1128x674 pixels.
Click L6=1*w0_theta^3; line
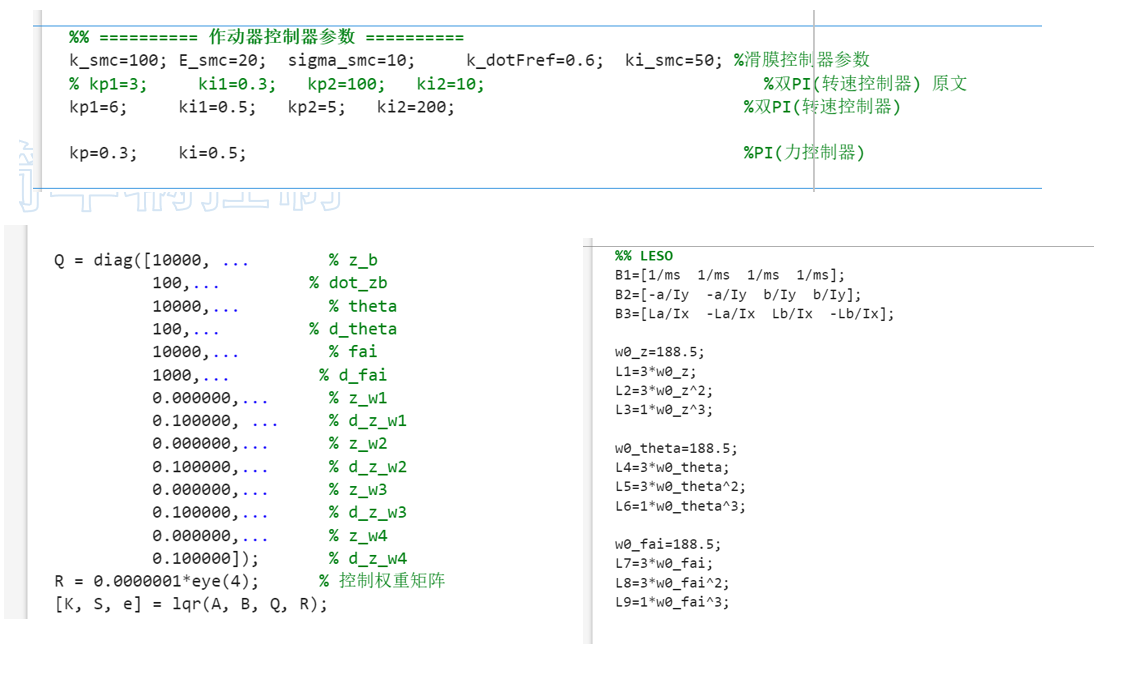coord(681,506)
